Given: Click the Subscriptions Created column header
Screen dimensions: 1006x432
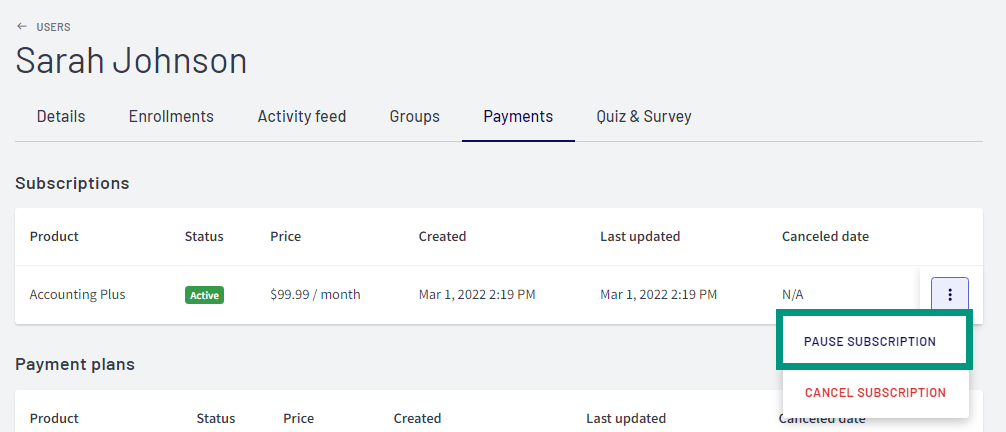Looking at the screenshot, I should pyautogui.click(x=442, y=236).
